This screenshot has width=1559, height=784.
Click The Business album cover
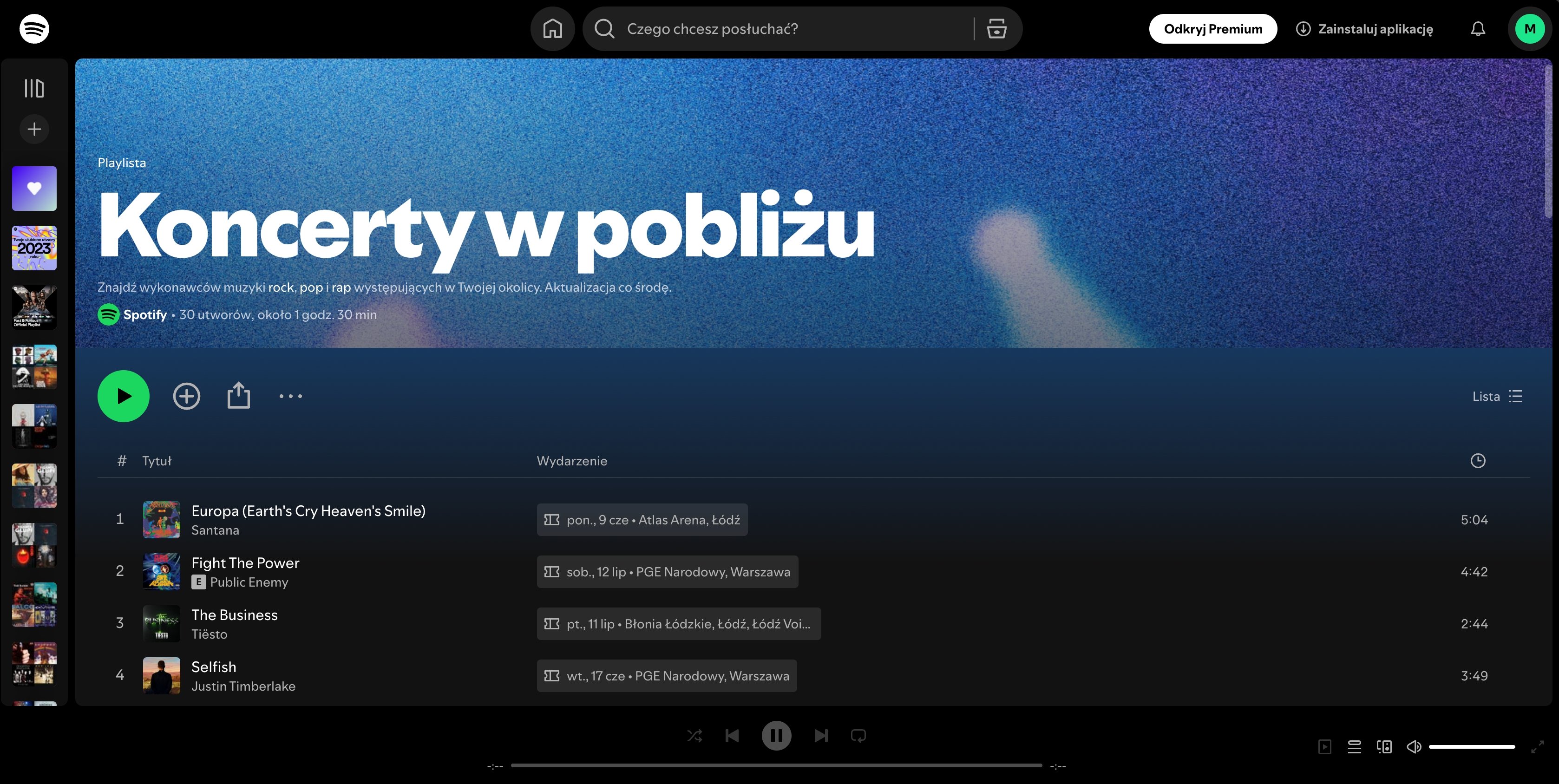click(161, 624)
